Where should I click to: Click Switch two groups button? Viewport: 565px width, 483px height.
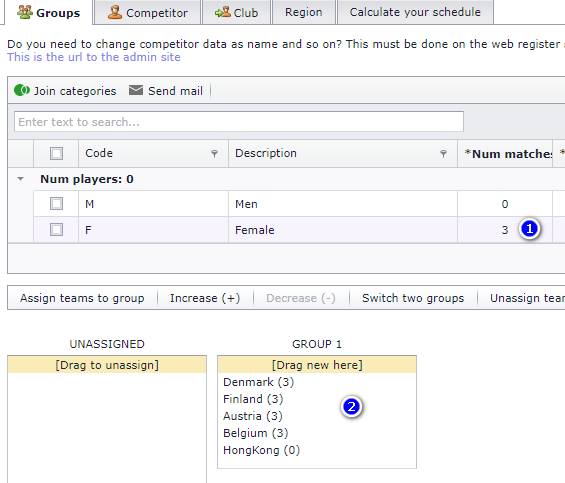[413, 298]
